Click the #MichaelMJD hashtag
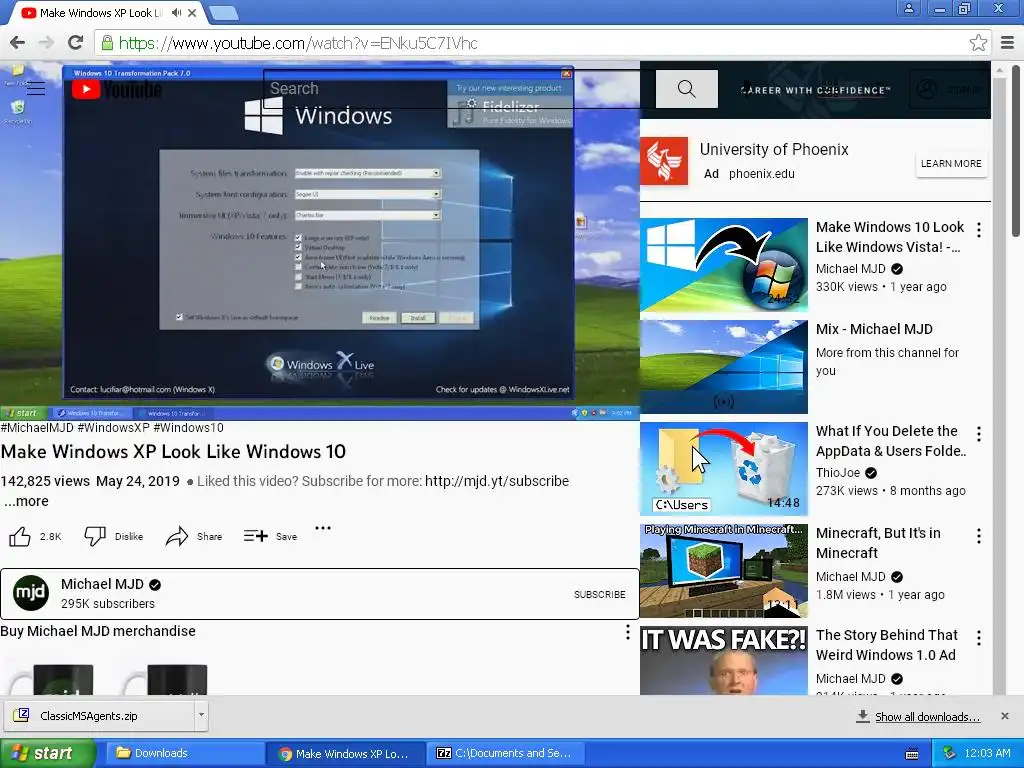The width and height of the screenshot is (1024, 768). click(x=37, y=428)
